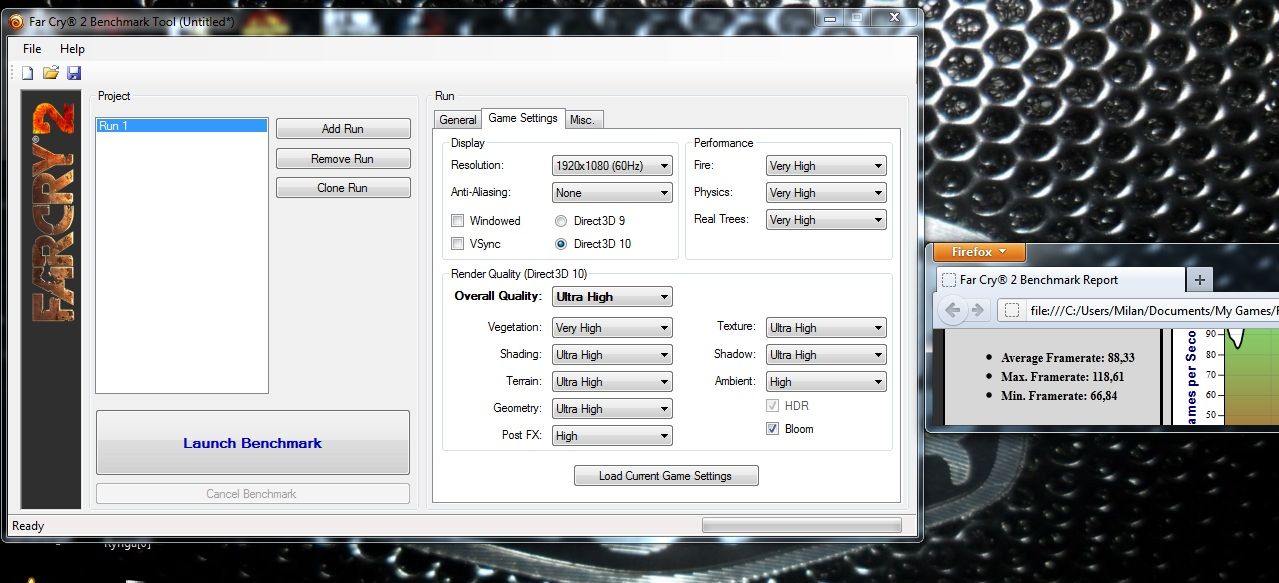Click Load Current Game Settings button
This screenshot has height=583, width=1279.
pyautogui.click(x=666, y=476)
